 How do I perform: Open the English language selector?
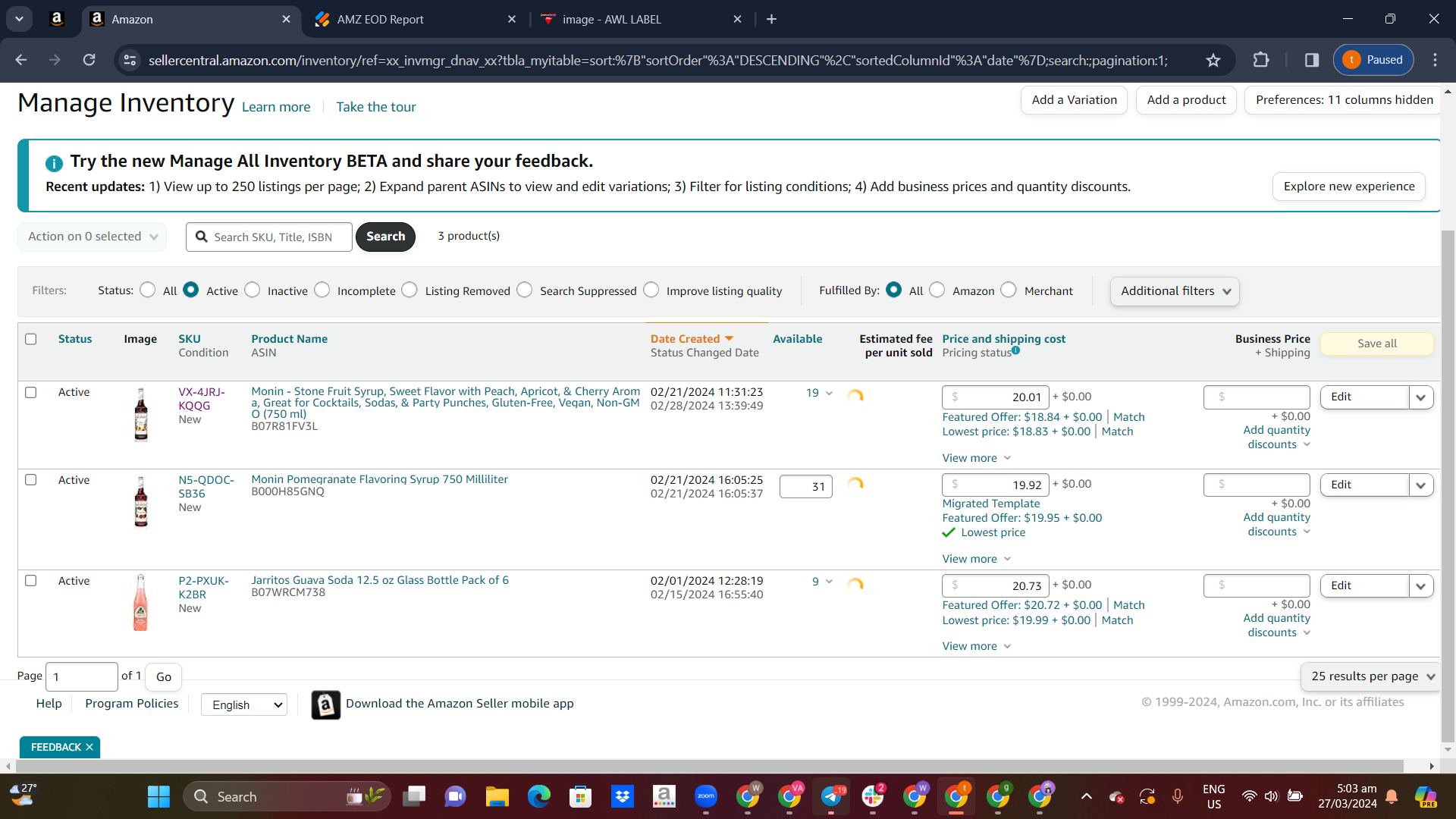244,704
